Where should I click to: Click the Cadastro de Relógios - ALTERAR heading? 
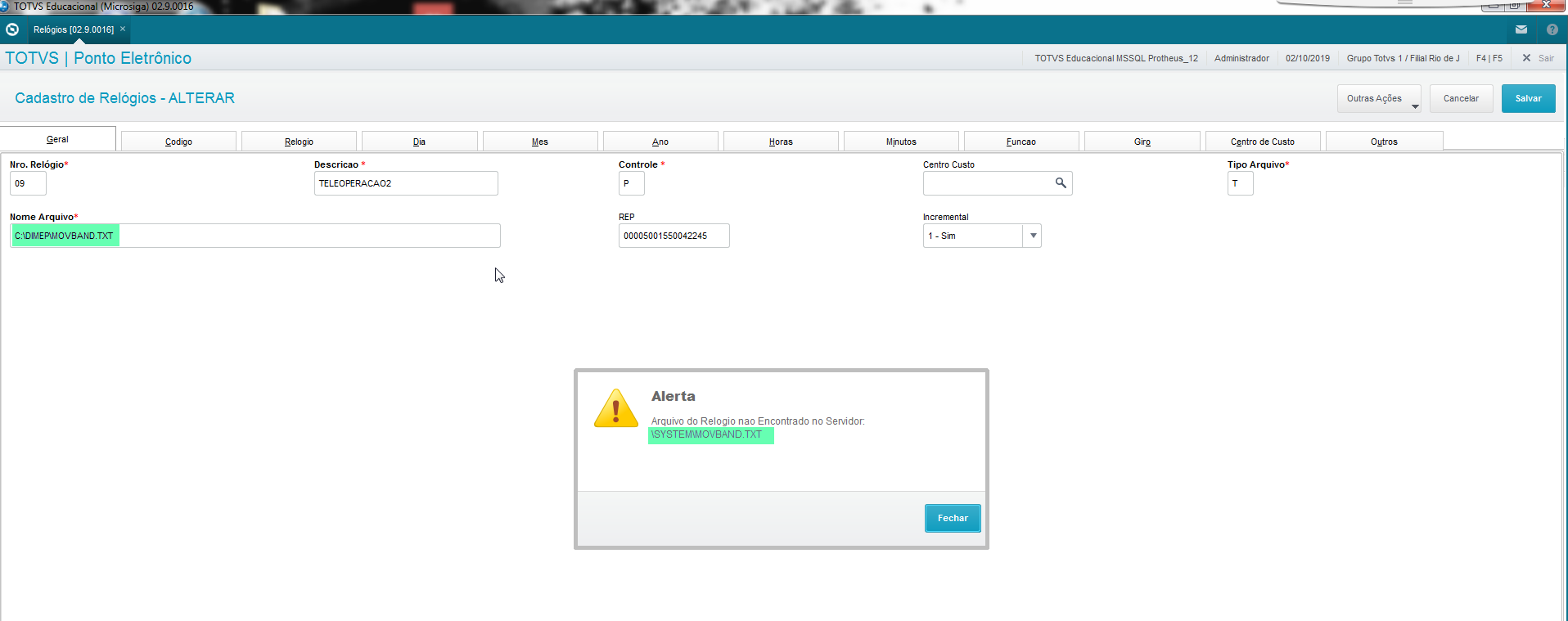[124, 98]
